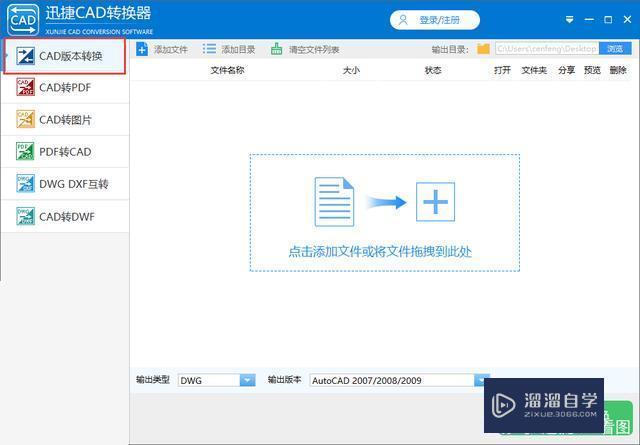Click the output directory path field

tap(547, 49)
